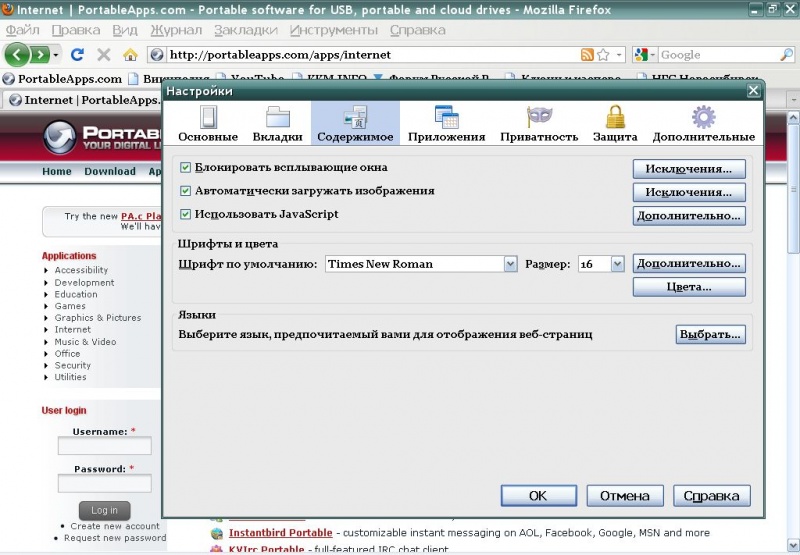The width and height of the screenshot is (800, 555).
Task: Click the Цвета... button
Action: tap(689, 287)
